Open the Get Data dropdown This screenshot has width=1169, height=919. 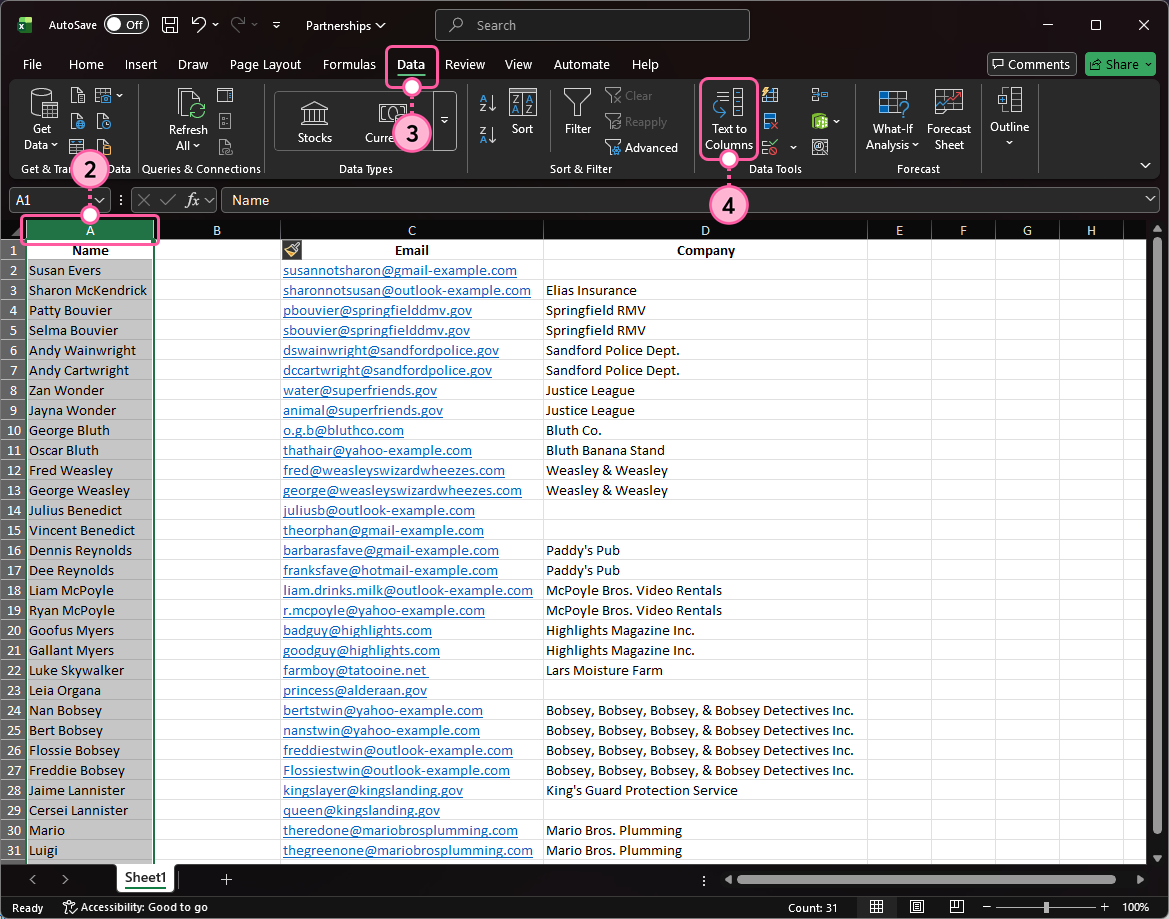tap(42, 119)
